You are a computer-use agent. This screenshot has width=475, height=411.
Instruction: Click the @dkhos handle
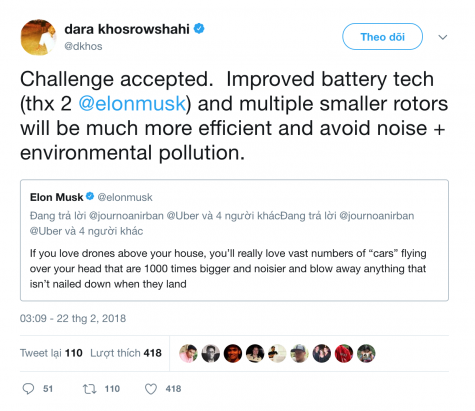pyautogui.click(x=83, y=46)
